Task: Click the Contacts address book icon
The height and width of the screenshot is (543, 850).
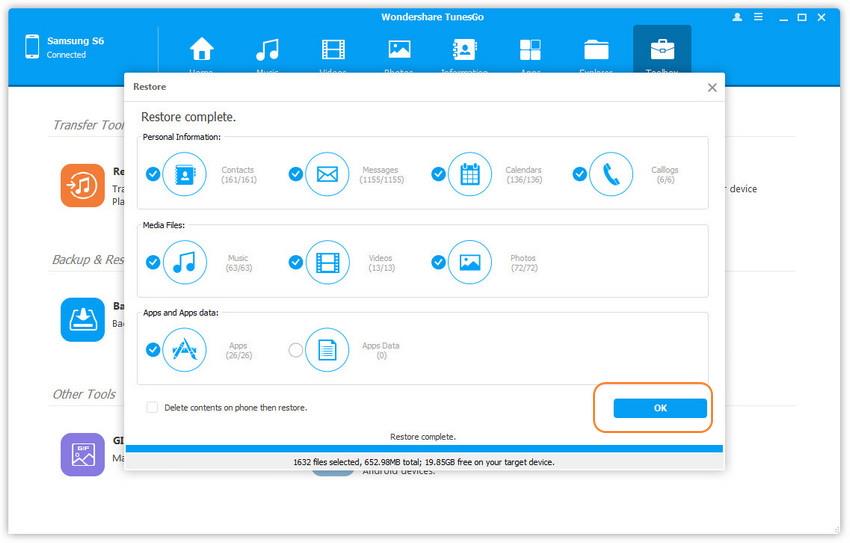Action: (184, 174)
